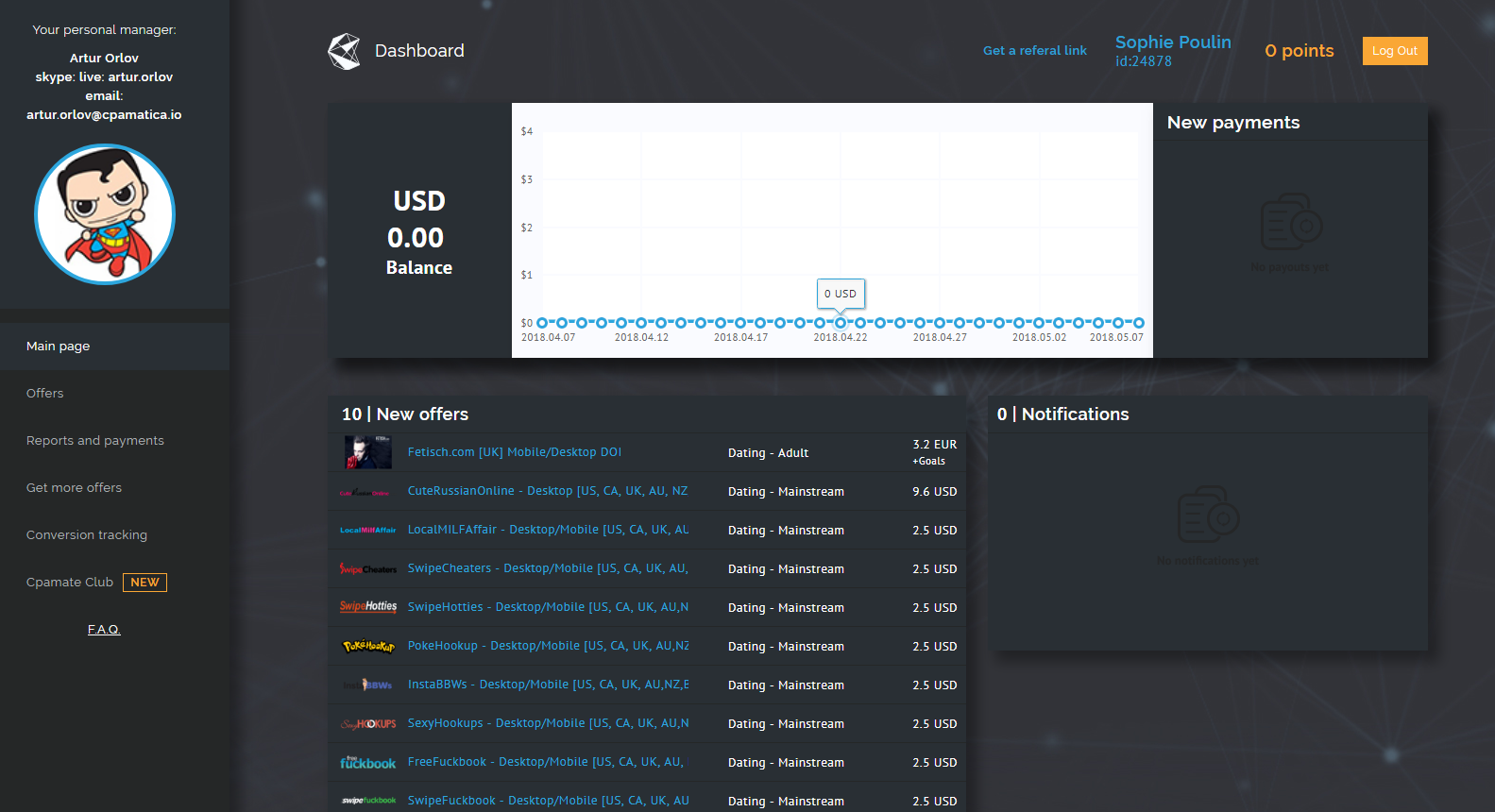Click the Cpamatica logo beside Dashboard
The image size is (1495, 812).
tap(344, 51)
